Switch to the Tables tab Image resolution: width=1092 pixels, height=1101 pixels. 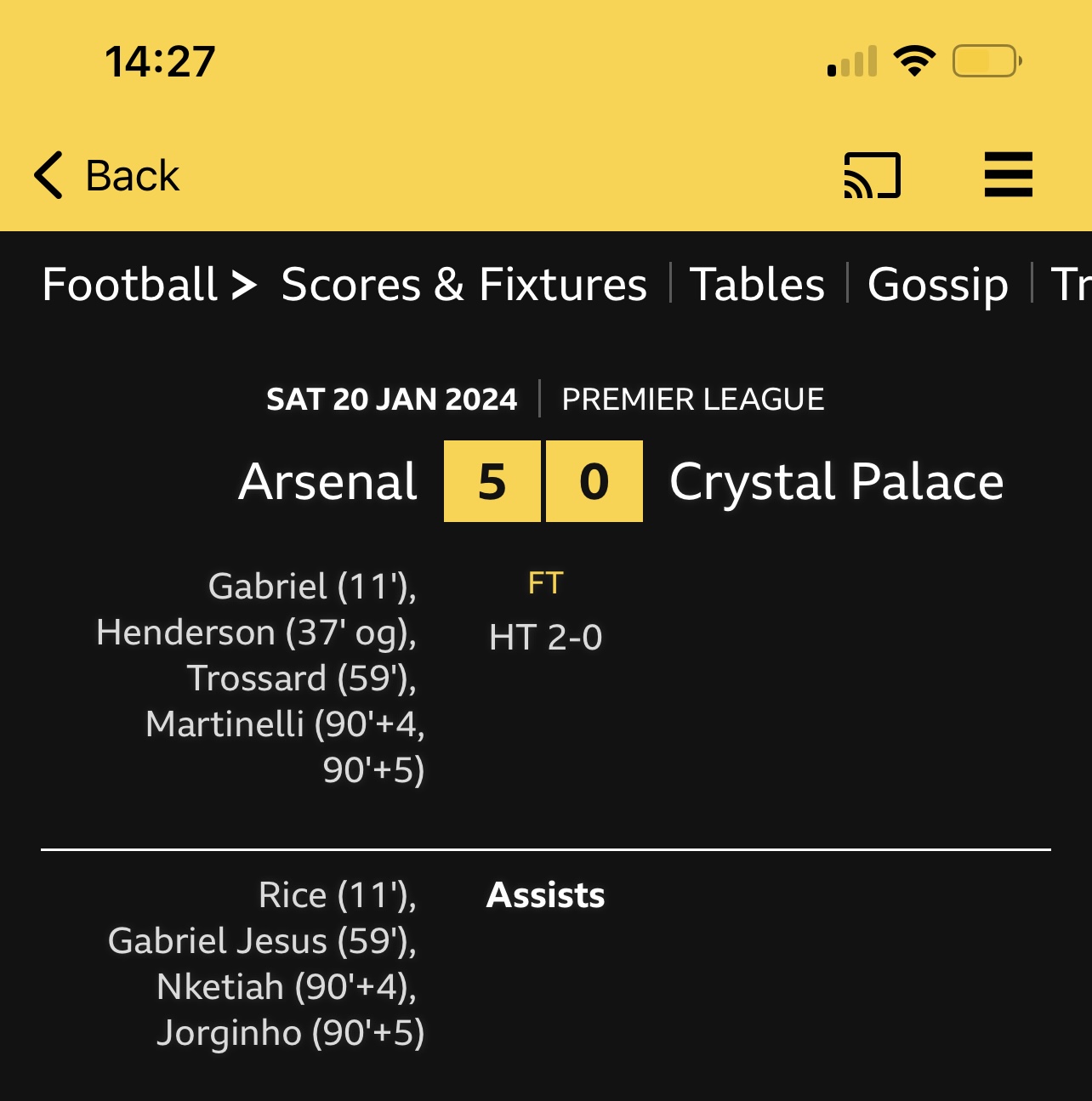(x=757, y=284)
